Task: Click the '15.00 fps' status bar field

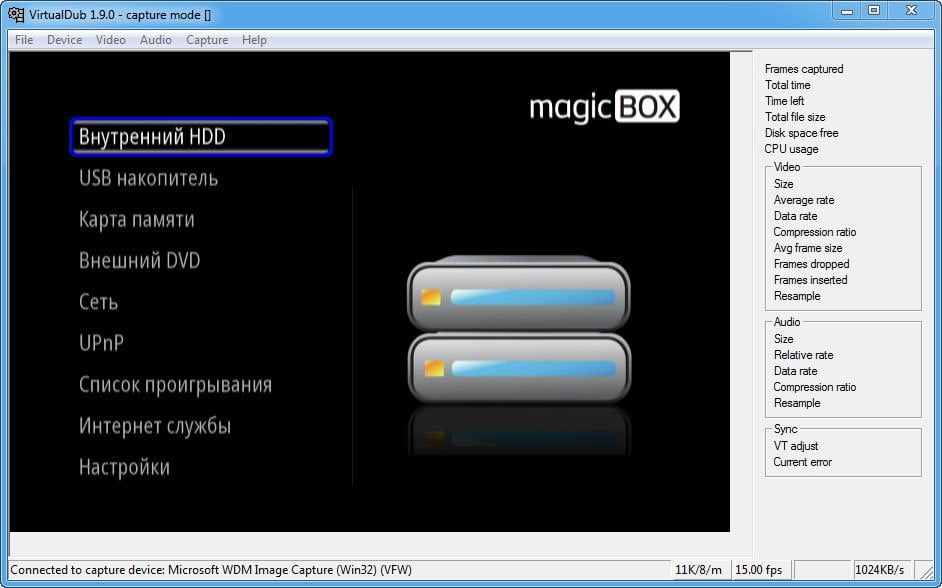Action: 761,569
